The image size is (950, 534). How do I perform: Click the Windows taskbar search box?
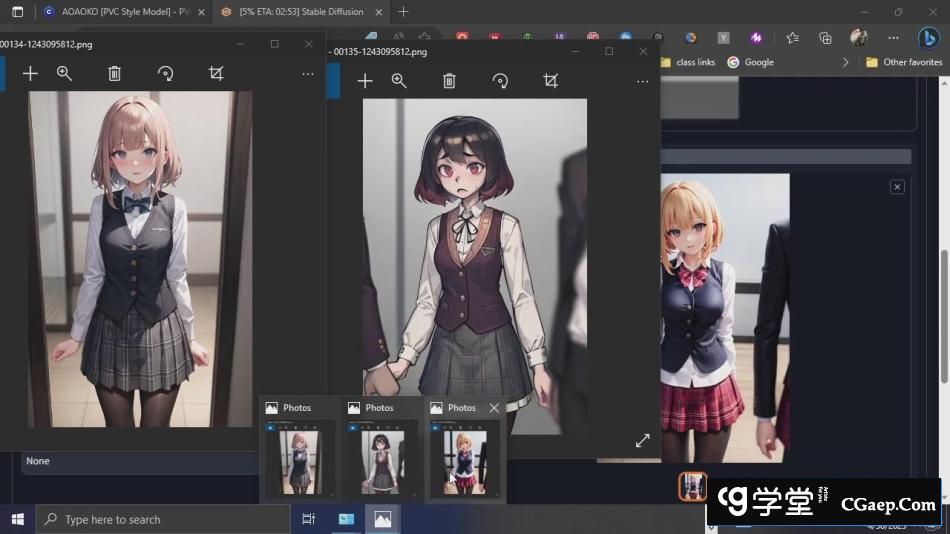(164, 519)
